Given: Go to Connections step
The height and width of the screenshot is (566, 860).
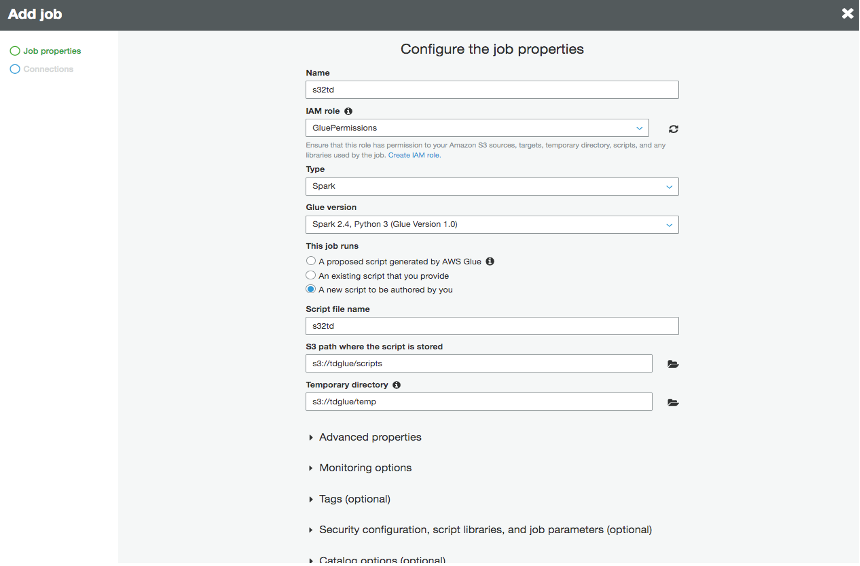Looking at the screenshot, I should click(x=48, y=69).
